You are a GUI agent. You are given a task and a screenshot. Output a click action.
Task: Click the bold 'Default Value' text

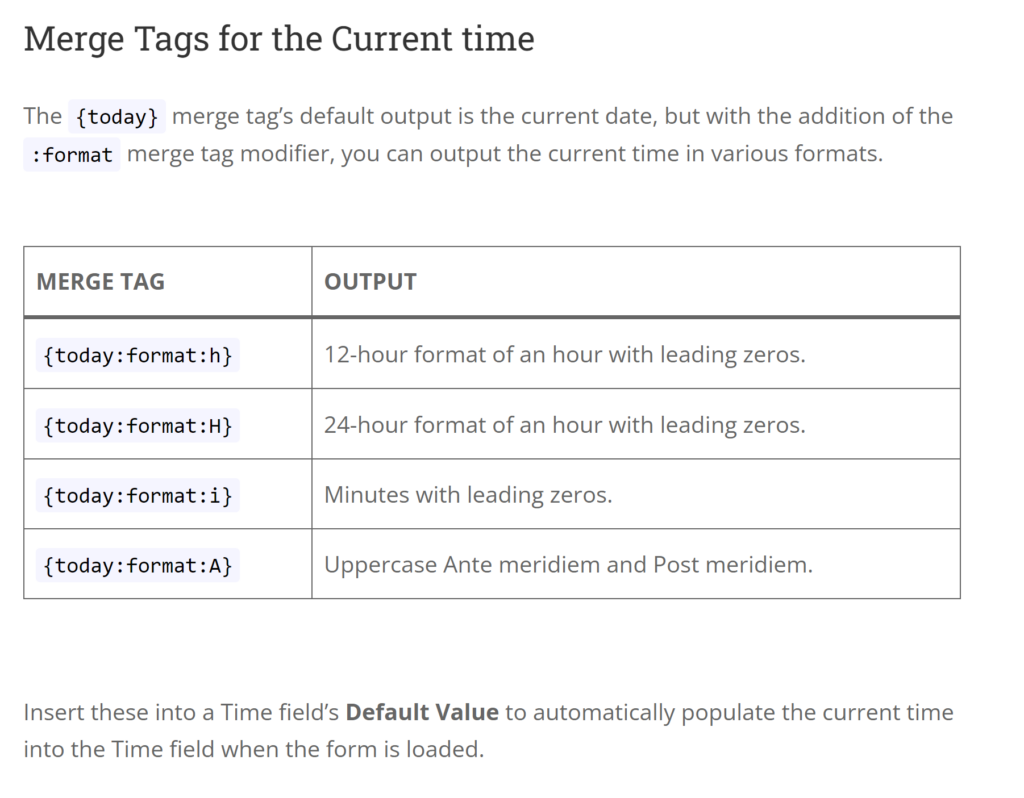[422, 713]
